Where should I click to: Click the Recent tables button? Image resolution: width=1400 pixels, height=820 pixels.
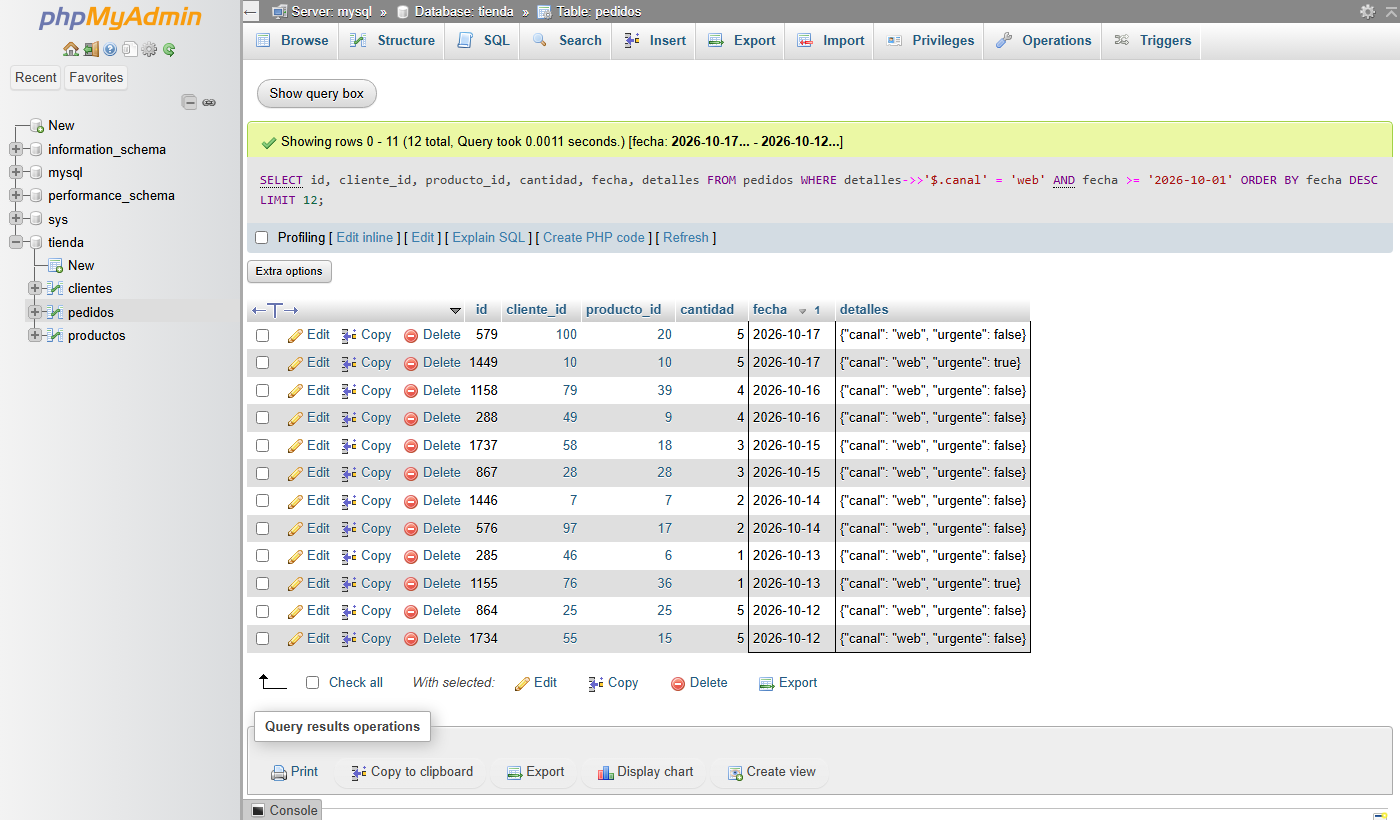point(36,78)
